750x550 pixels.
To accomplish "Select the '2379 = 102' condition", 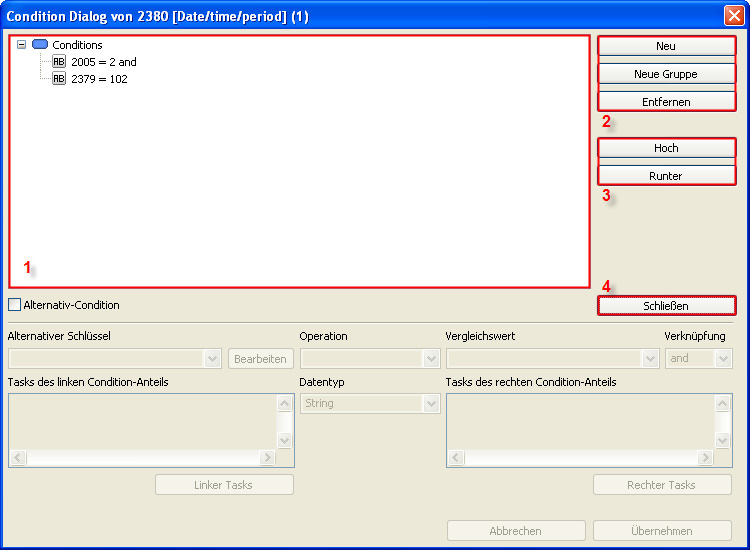I will [98, 79].
